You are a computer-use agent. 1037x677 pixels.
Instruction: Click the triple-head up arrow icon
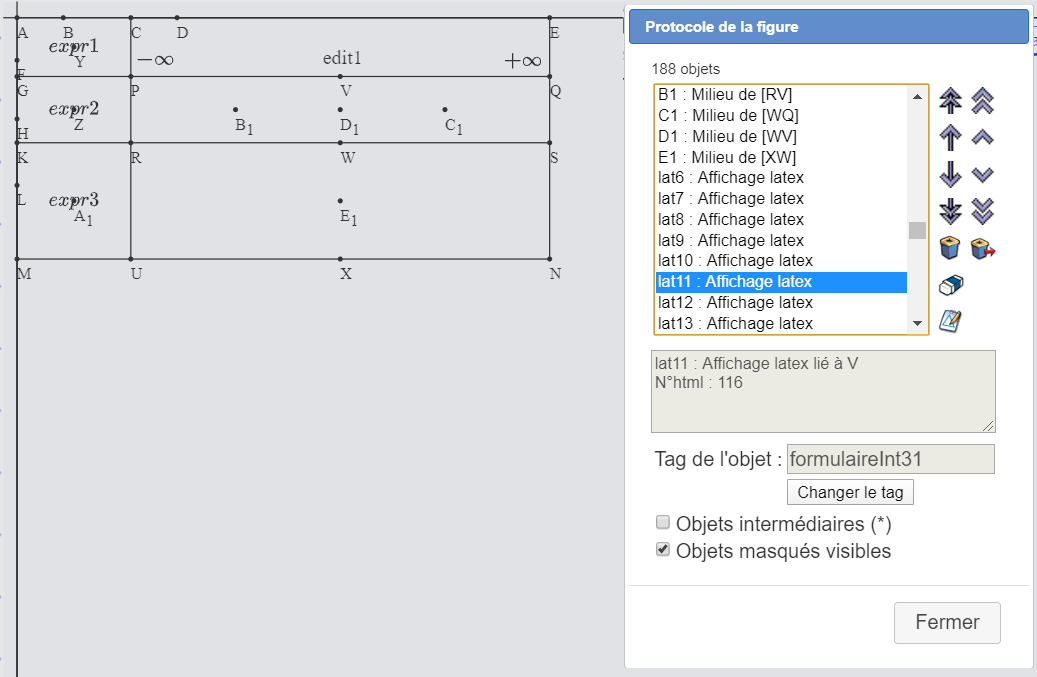point(950,101)
